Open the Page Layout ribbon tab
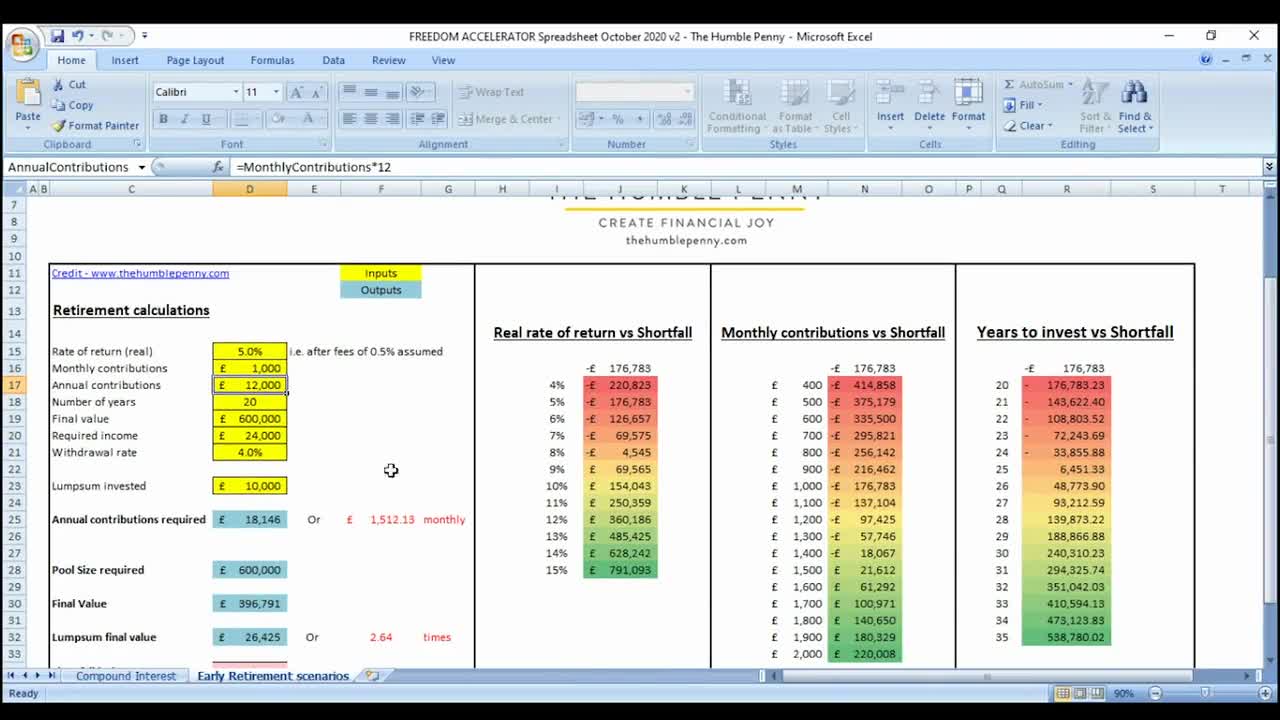The image size is (1280, 720). (x=195, y=60)
